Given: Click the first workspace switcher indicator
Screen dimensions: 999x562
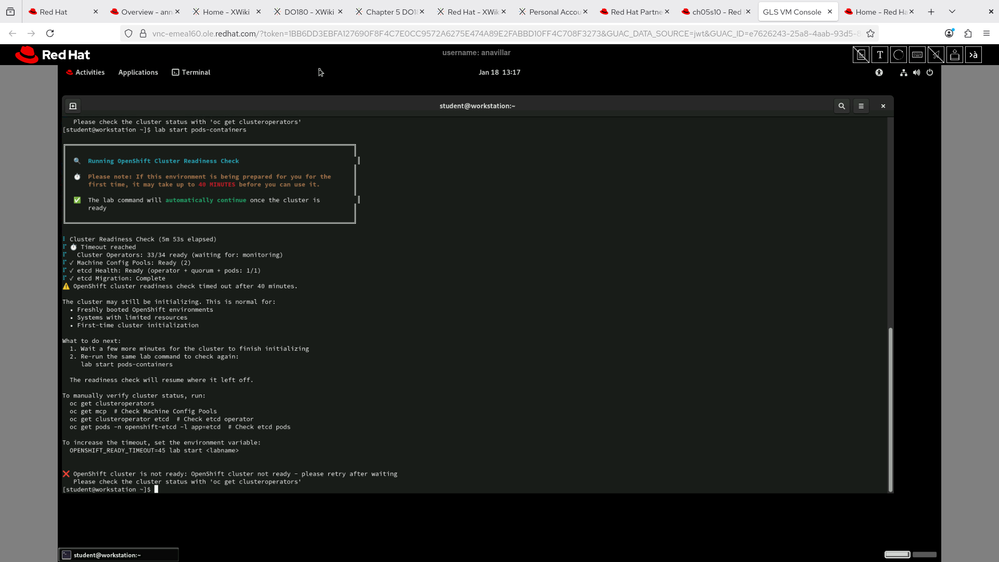Looking at the screenshot, I should [x=897, y=554].
